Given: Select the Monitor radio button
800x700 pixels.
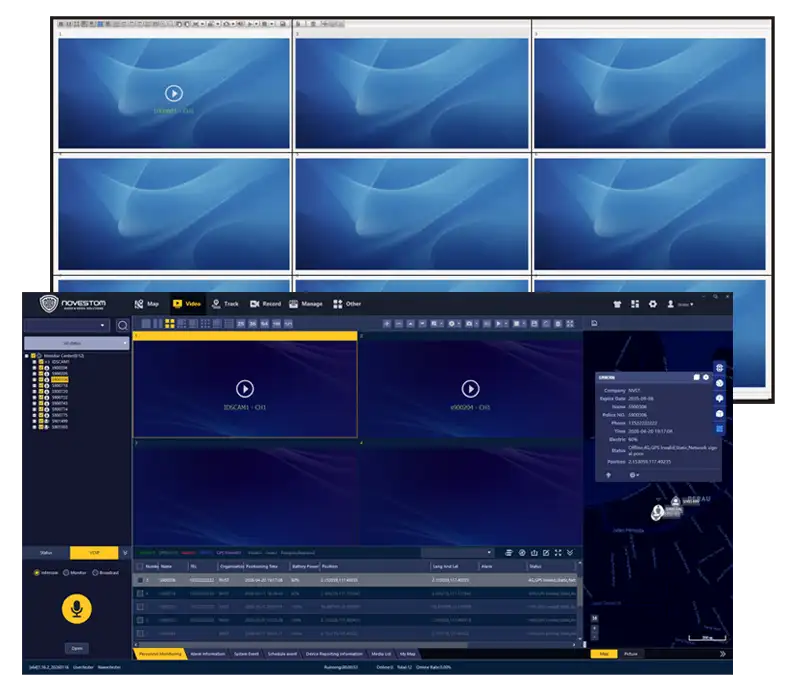Looking at the screenshot, I should (66, 573).
